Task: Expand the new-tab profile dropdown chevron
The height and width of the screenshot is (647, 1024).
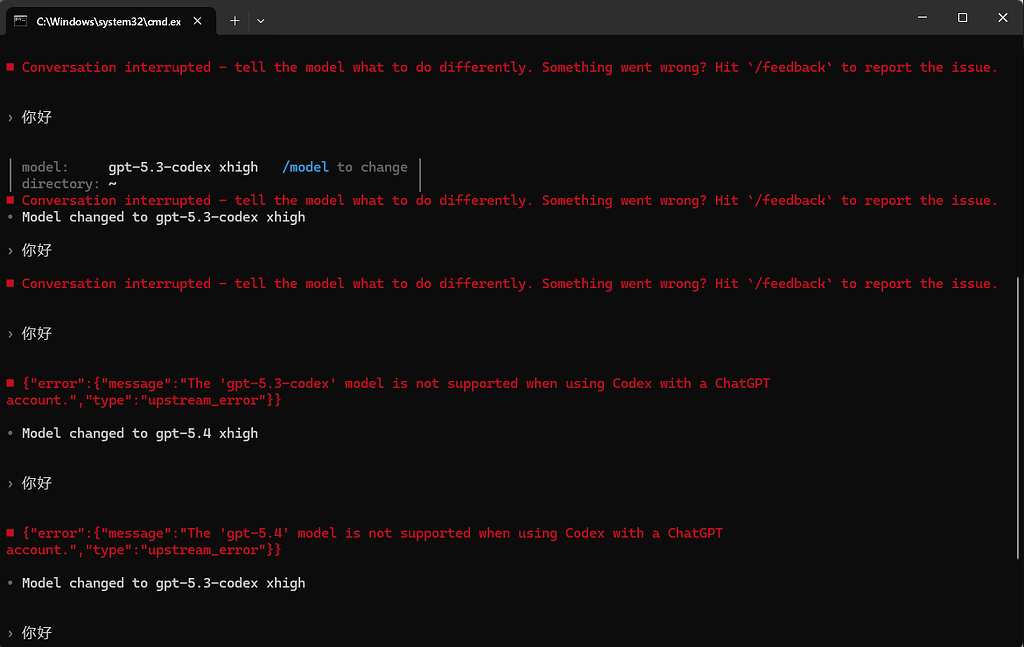Action: tap(261, 21)
